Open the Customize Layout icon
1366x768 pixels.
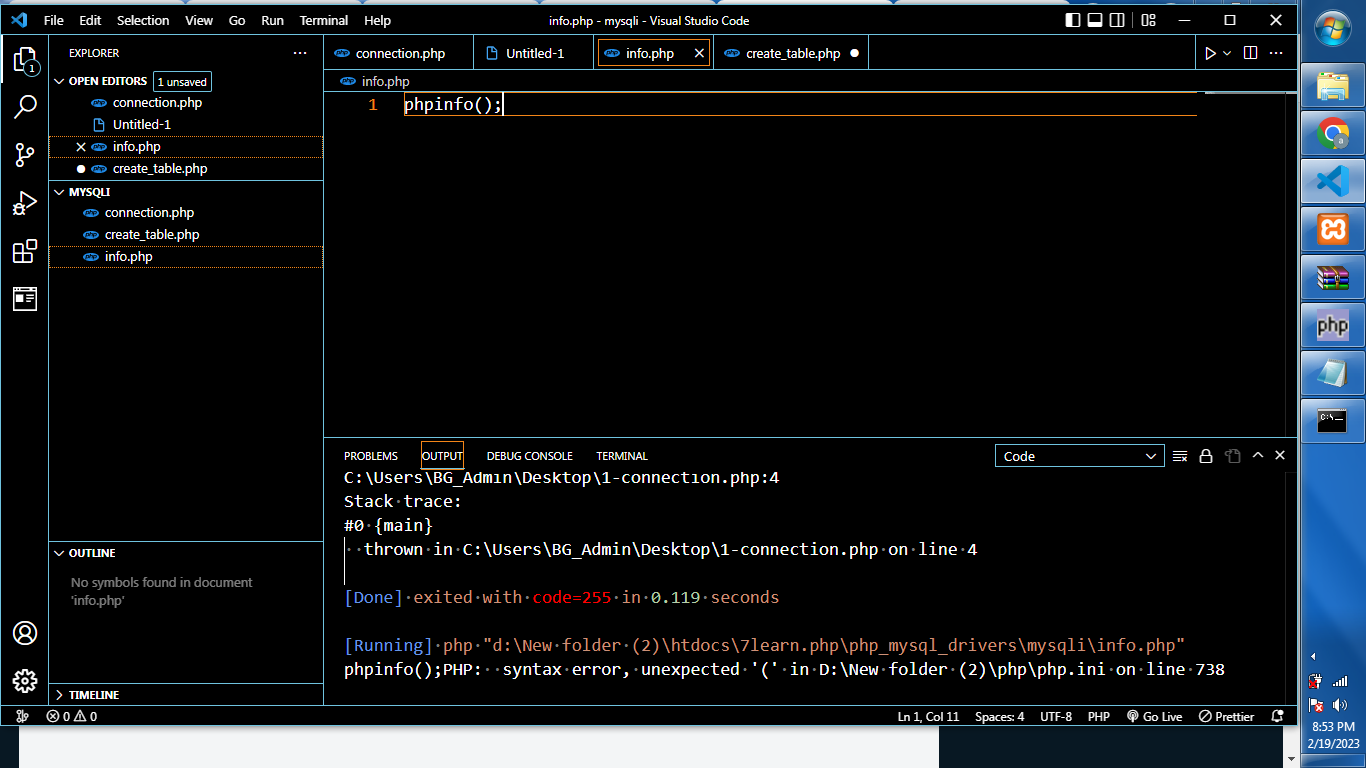(1149, 20)
